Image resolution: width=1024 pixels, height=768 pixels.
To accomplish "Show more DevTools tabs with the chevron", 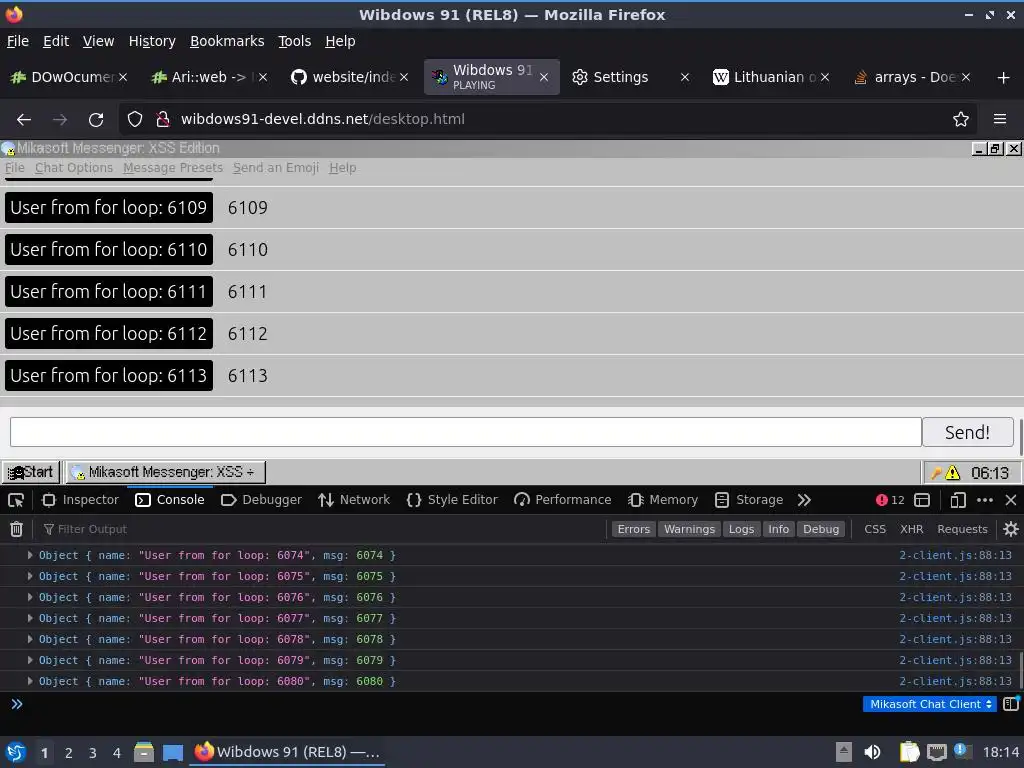I will tap(805, 500).
